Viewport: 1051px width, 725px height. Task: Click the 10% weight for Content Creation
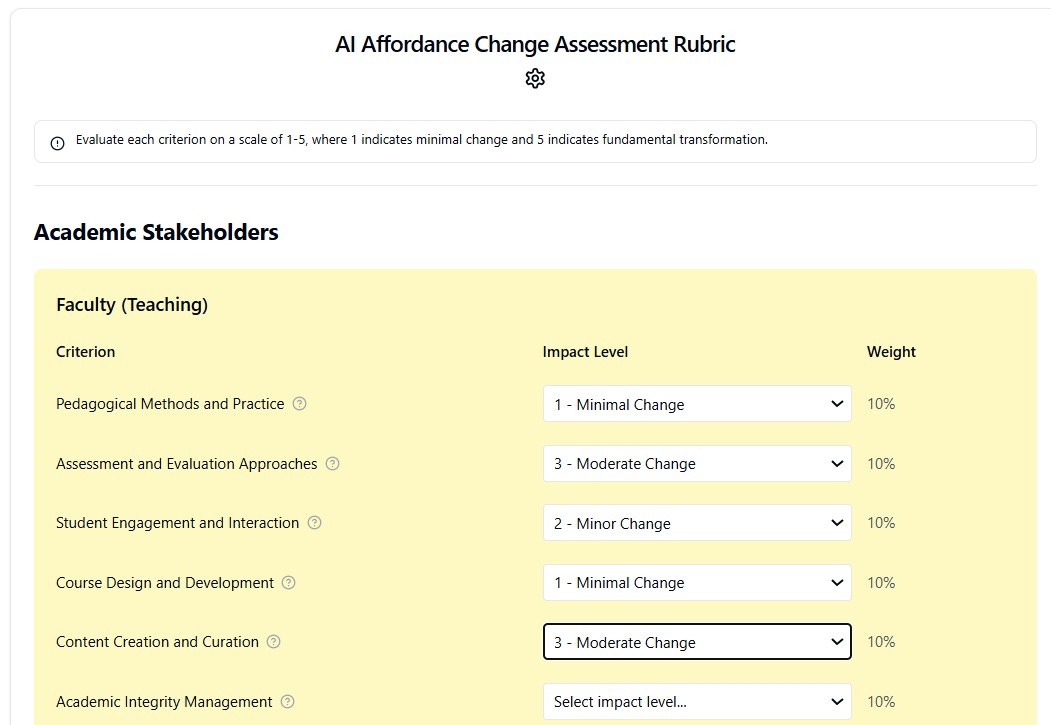point(881,641)
